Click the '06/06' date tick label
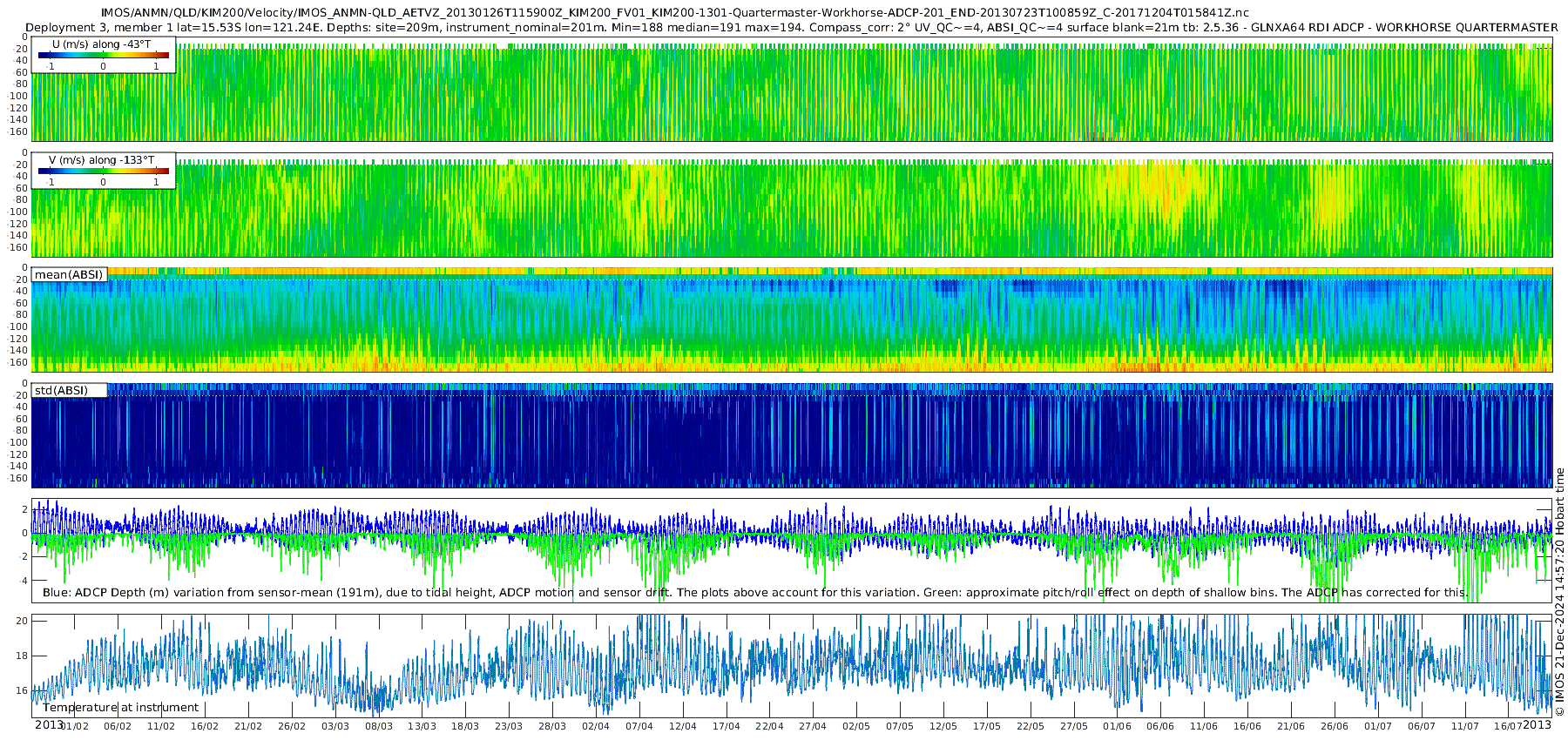 pyautogui.click(x=1161, y=726)
